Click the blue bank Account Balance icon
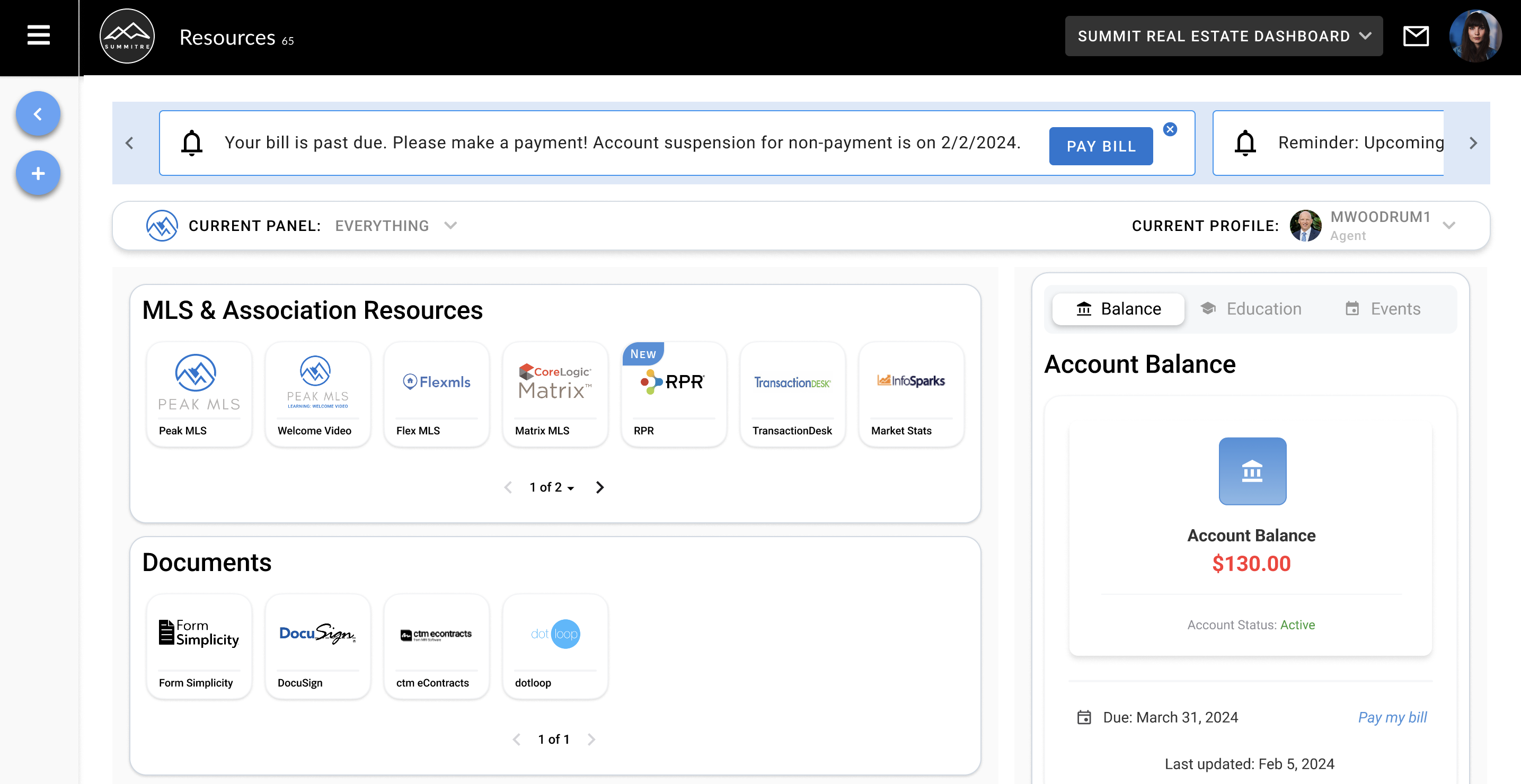This screenshot has width=1521, height=784. pyautogui.click(x=1252, y=471)
